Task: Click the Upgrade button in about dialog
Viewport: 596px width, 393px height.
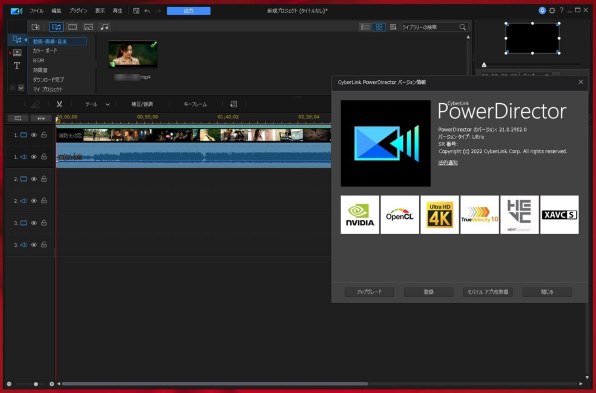Action: pos(369,292)
